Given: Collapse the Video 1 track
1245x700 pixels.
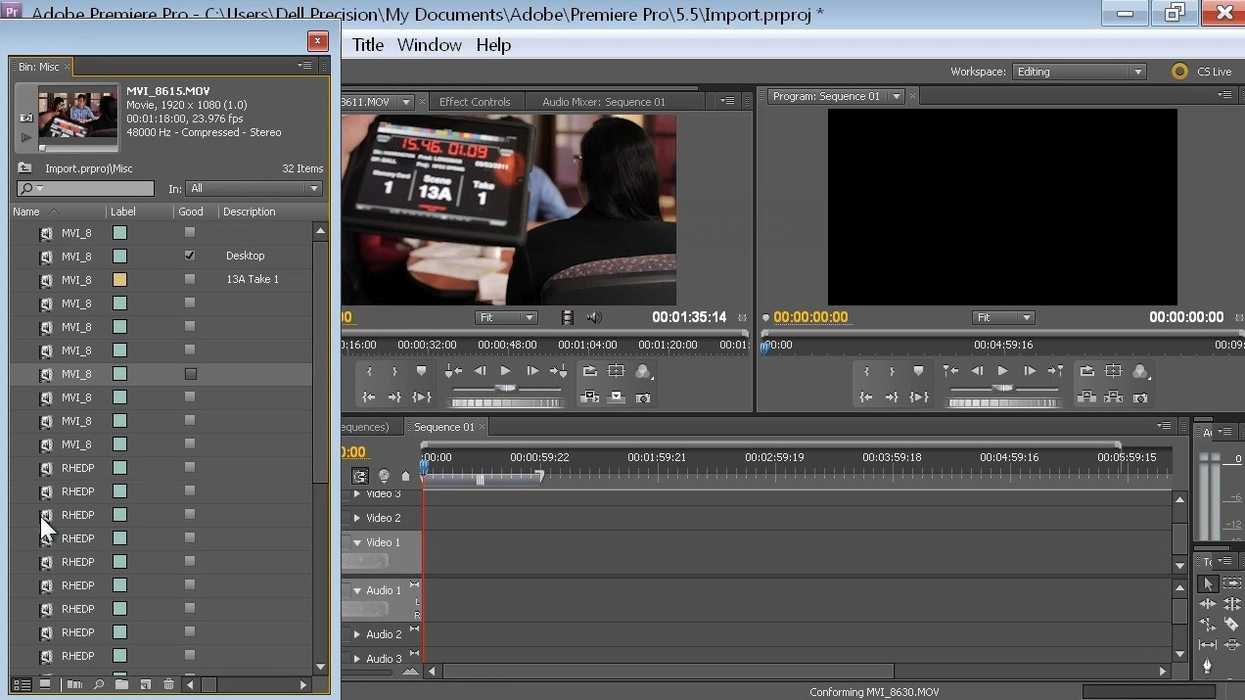Looking at the screenshot, I should (357, 542).
